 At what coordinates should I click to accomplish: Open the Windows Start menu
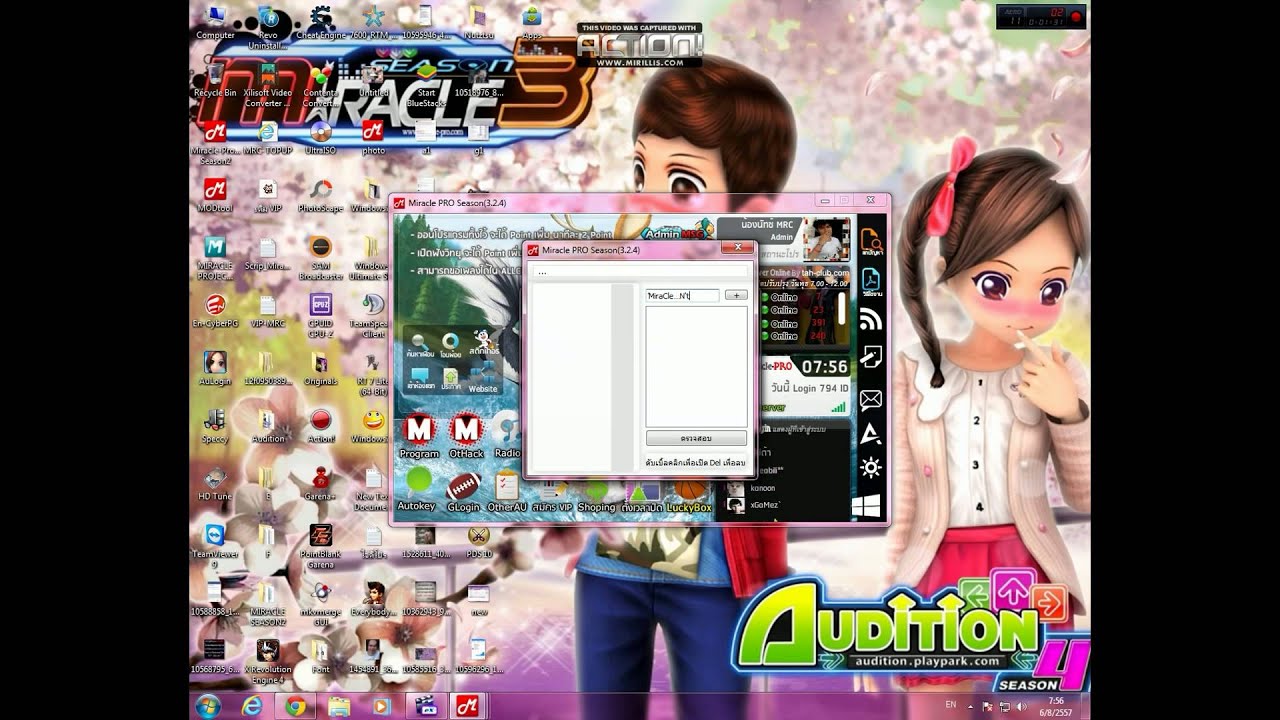[x=209, y=705]
